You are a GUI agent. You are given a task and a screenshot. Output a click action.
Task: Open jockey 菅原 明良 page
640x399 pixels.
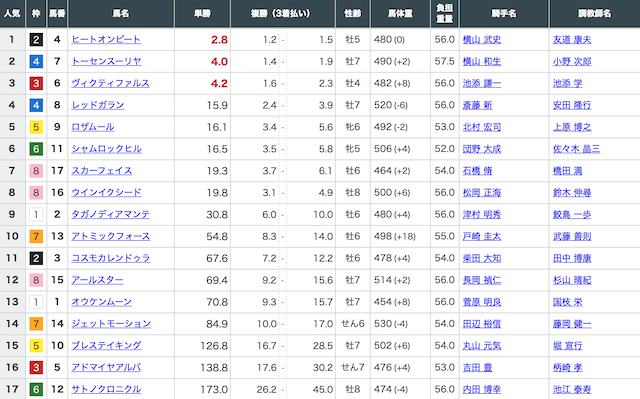[482, 302]
